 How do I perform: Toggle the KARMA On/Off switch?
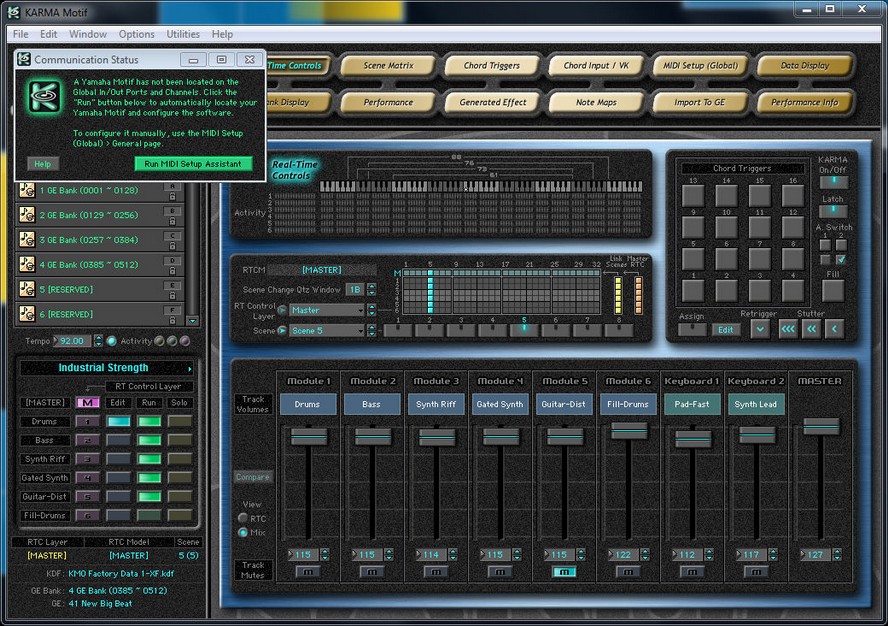(x=832, y=182)
